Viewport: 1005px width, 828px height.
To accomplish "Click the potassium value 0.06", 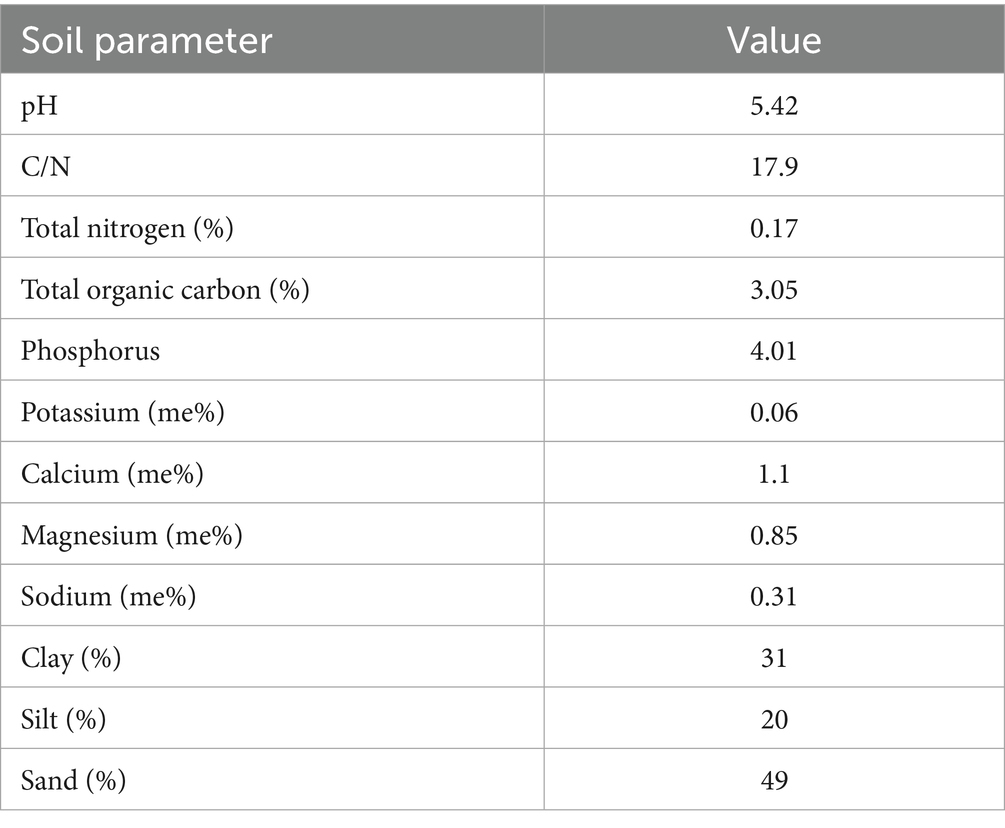I will pos(773,413).
